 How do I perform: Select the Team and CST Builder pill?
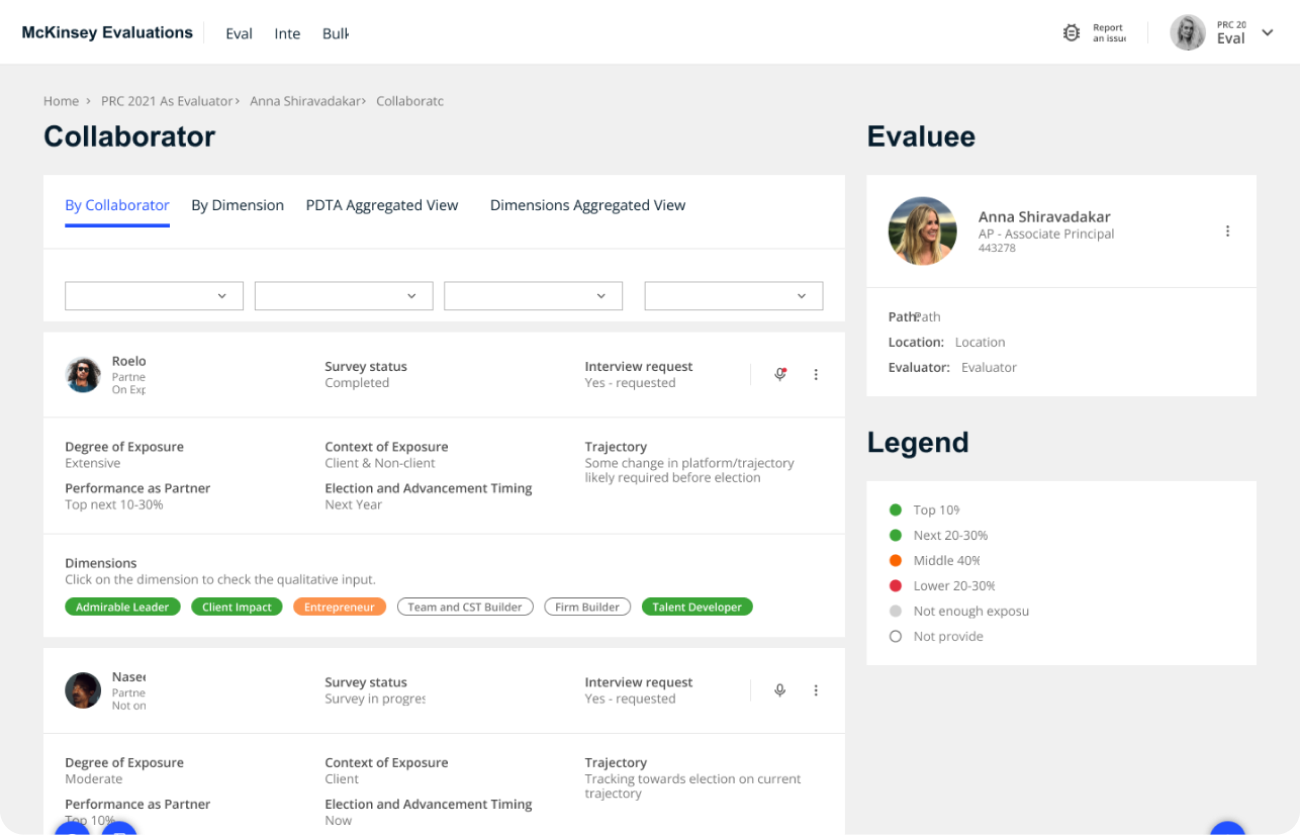(x=465, y=607)
